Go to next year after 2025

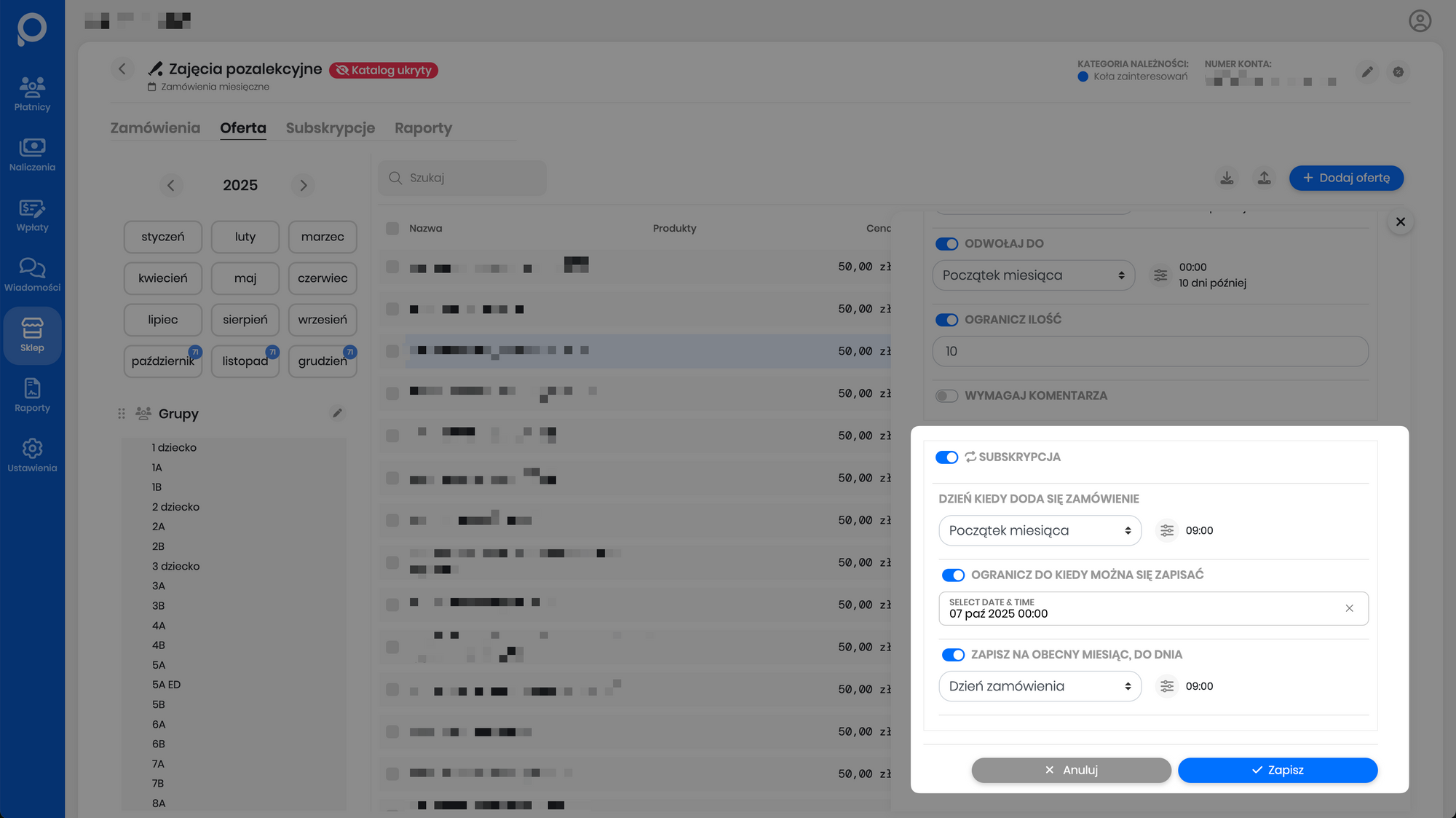pos(304,186)
